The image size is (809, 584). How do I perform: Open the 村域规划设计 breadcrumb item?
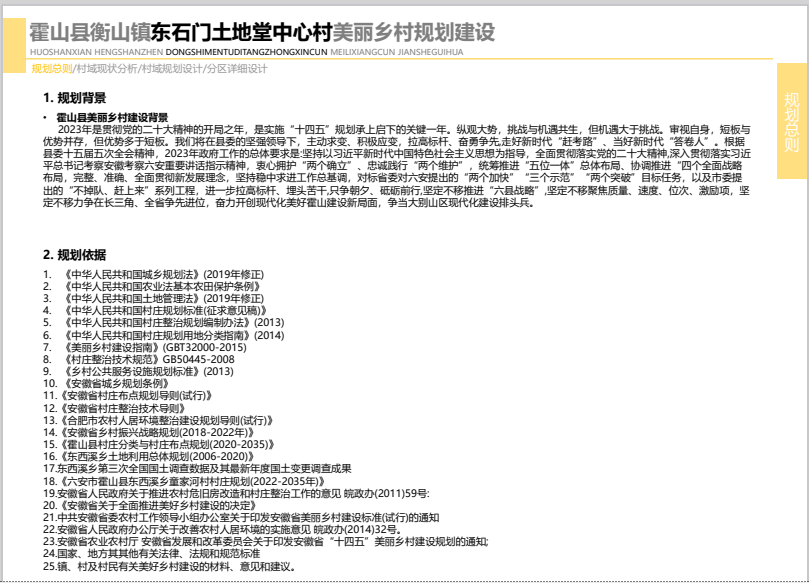coord(170,69)
